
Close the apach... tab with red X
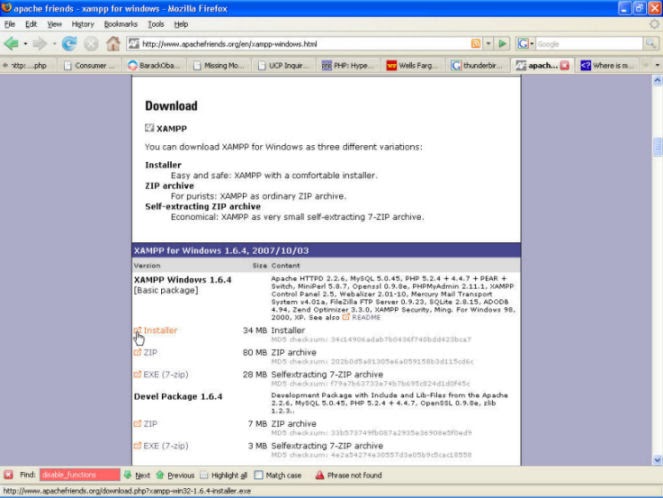point(564,66)
